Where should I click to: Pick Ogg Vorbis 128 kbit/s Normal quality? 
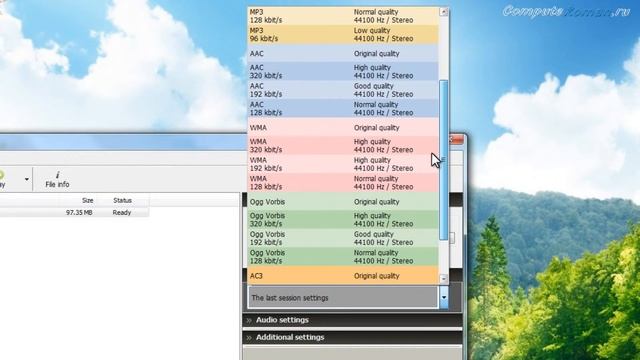pos(343,257)
